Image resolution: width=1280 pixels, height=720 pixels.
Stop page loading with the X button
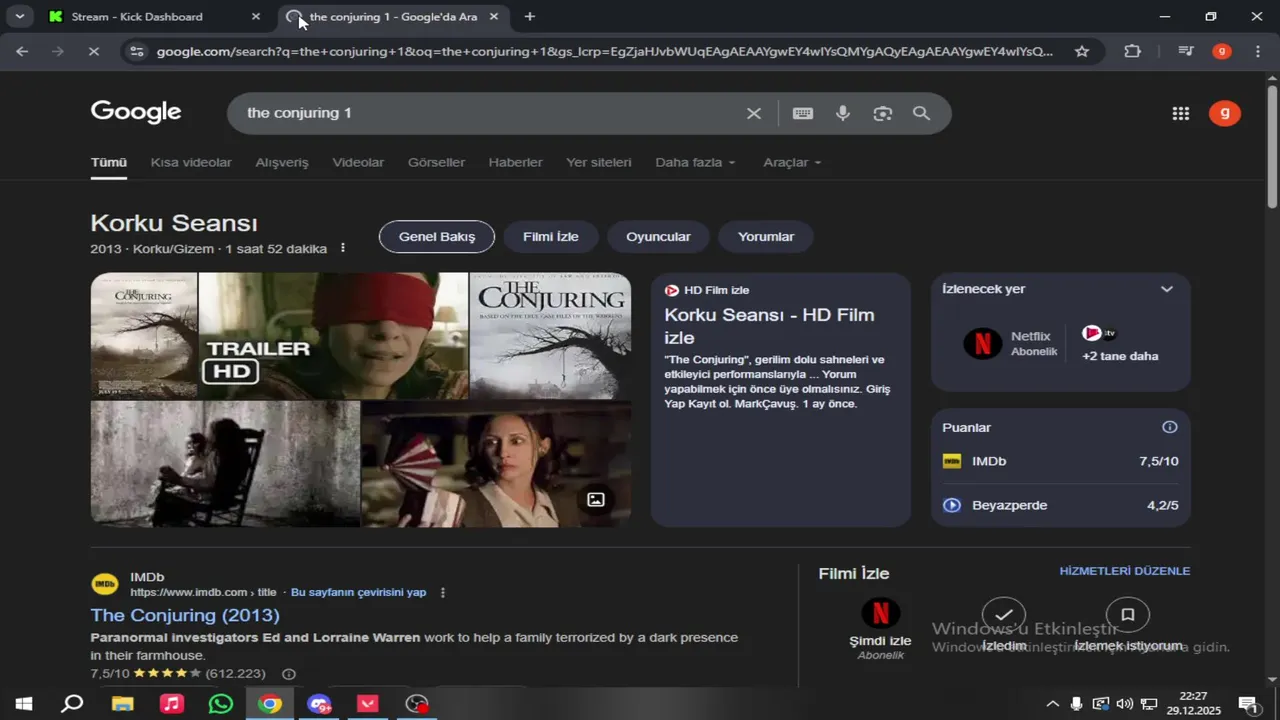tap(93, 51)
